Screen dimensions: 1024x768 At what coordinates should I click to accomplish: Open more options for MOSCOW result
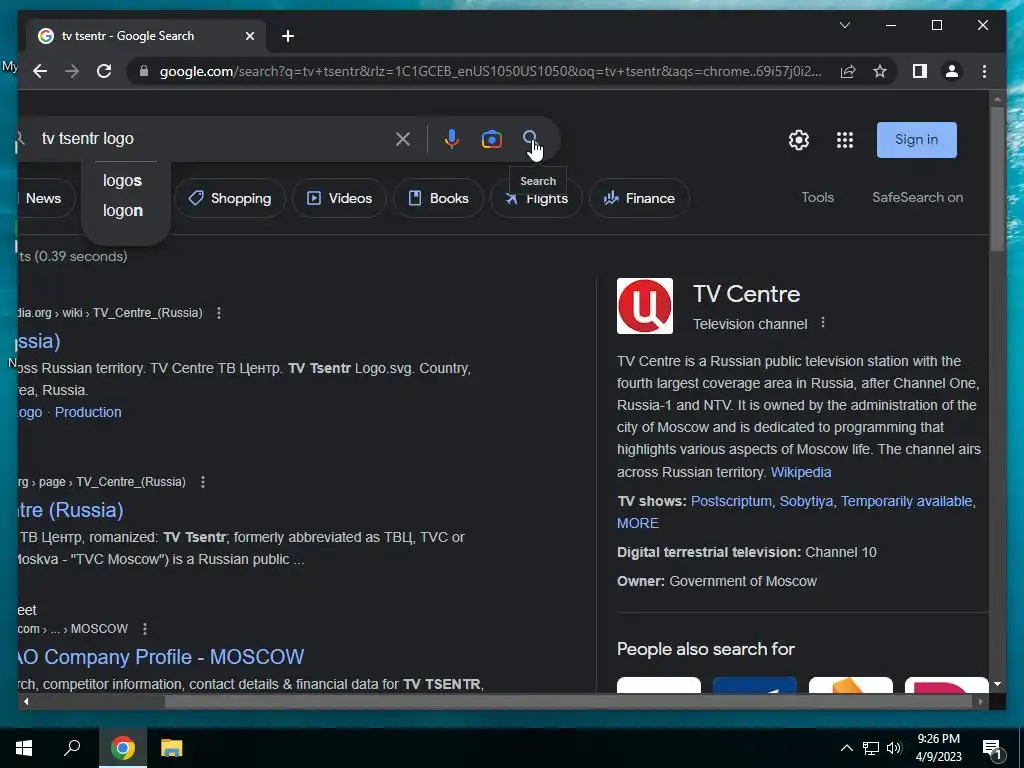(145, 629)
